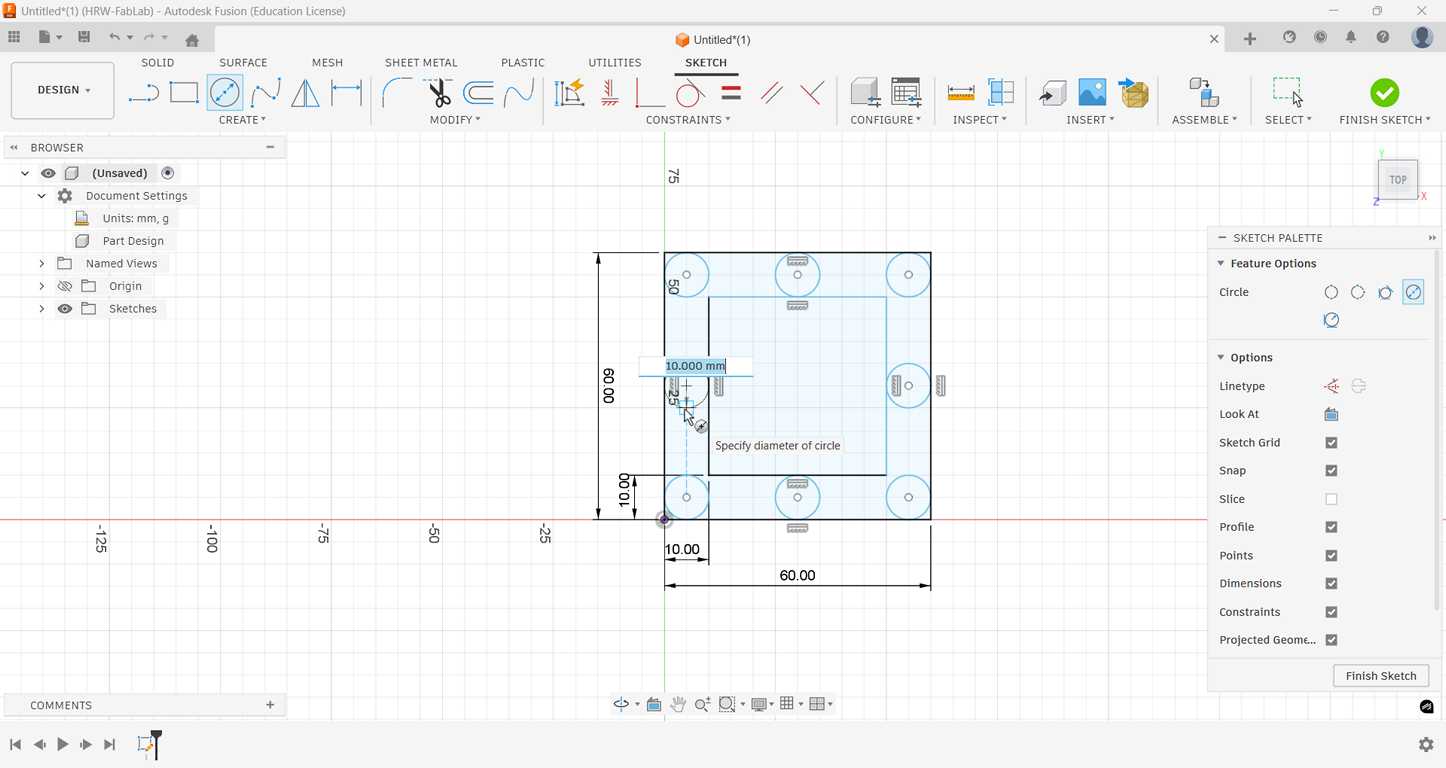Image resolution: width=1446 pixels, height=768 pixels.
Task: Apply the Equal constraint
Action: (x=731, y=93)
